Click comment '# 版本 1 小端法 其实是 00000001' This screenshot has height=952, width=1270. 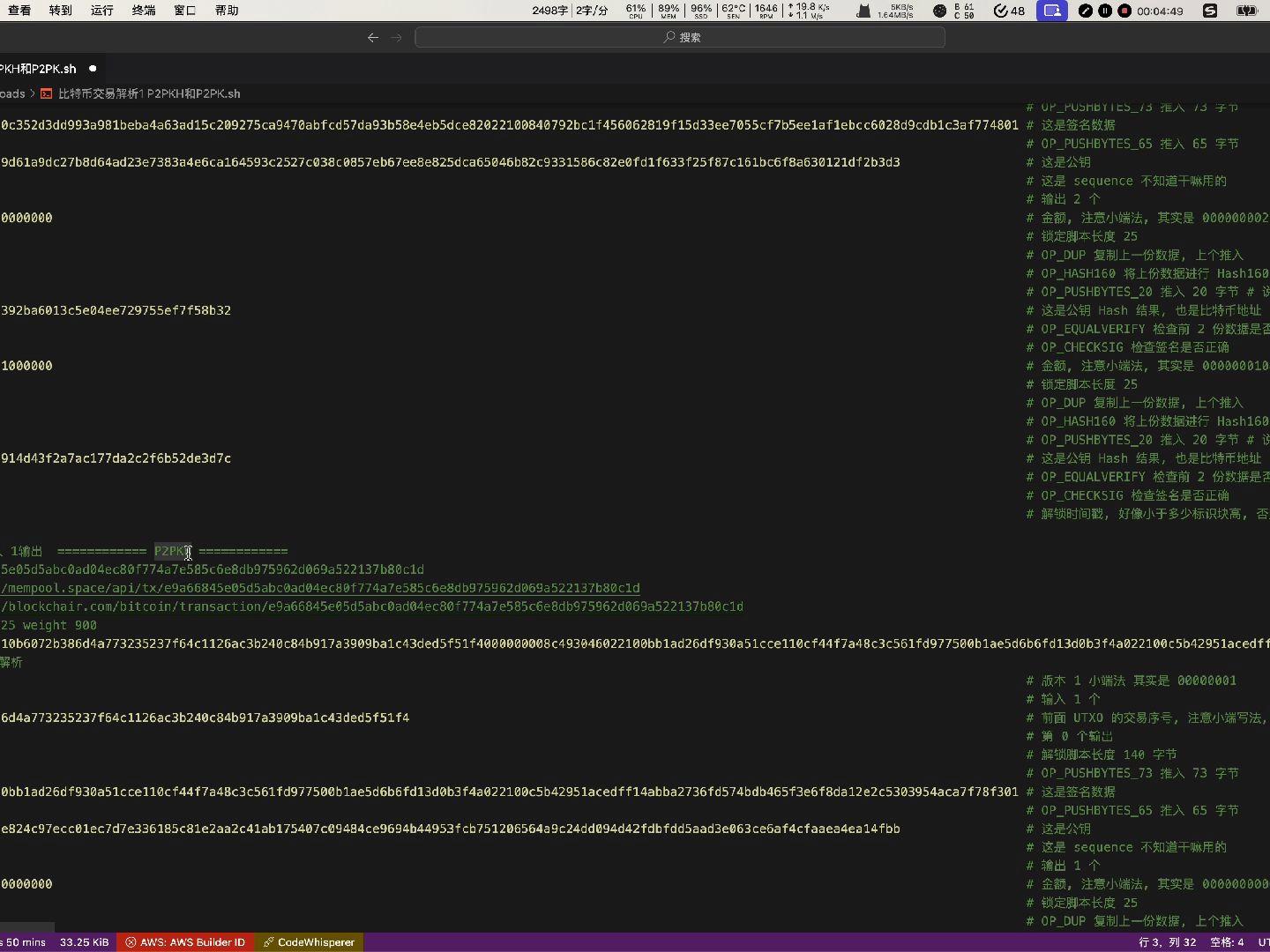click(x=1132, y=681)
